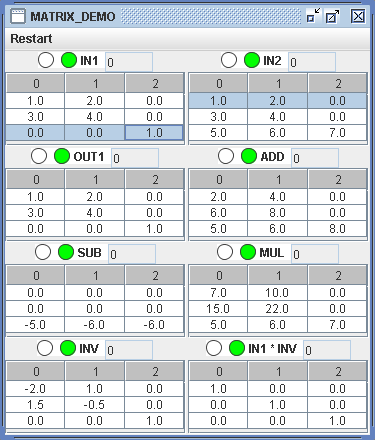Toggle the white indicator beside MUL
The width and height of the screenshot is (375, 440).
225,252
